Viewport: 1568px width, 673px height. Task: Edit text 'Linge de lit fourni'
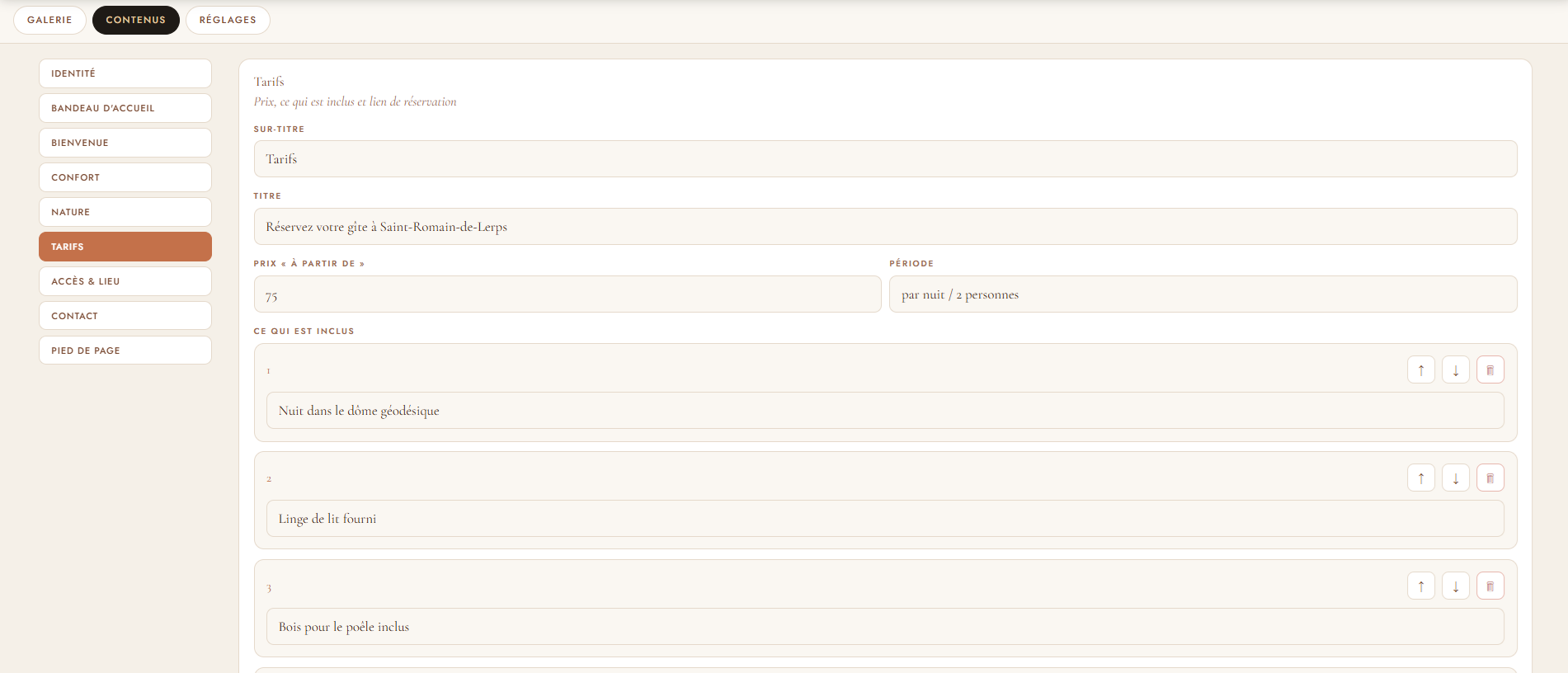point(885,519)
